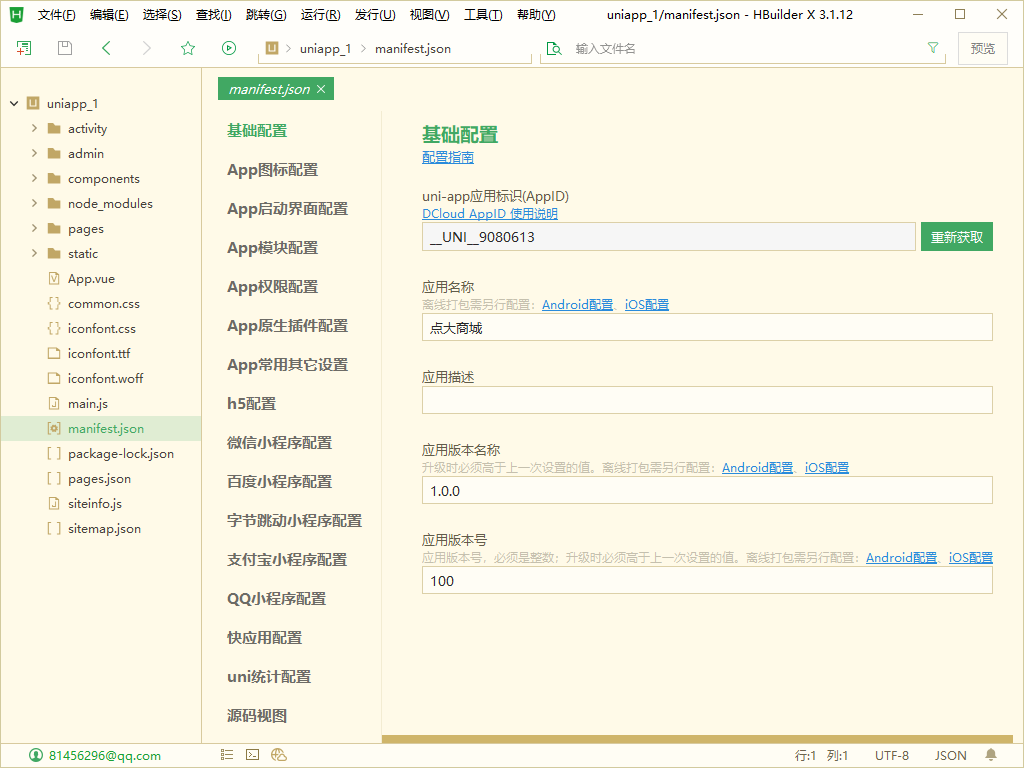Close the manifest.json tab
This screenshot has height=768, width=1024.
321,89
